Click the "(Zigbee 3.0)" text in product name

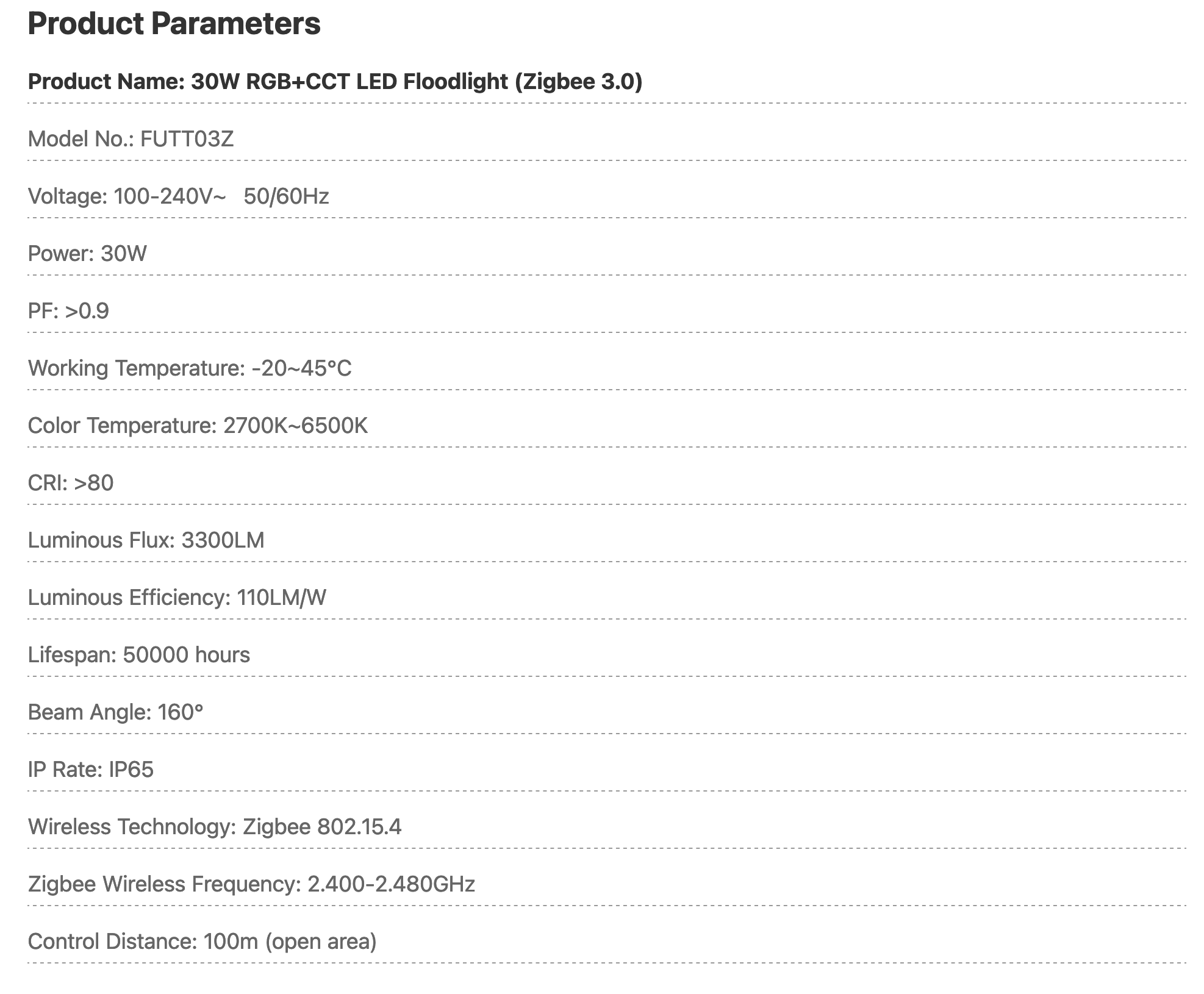point(578,81)
